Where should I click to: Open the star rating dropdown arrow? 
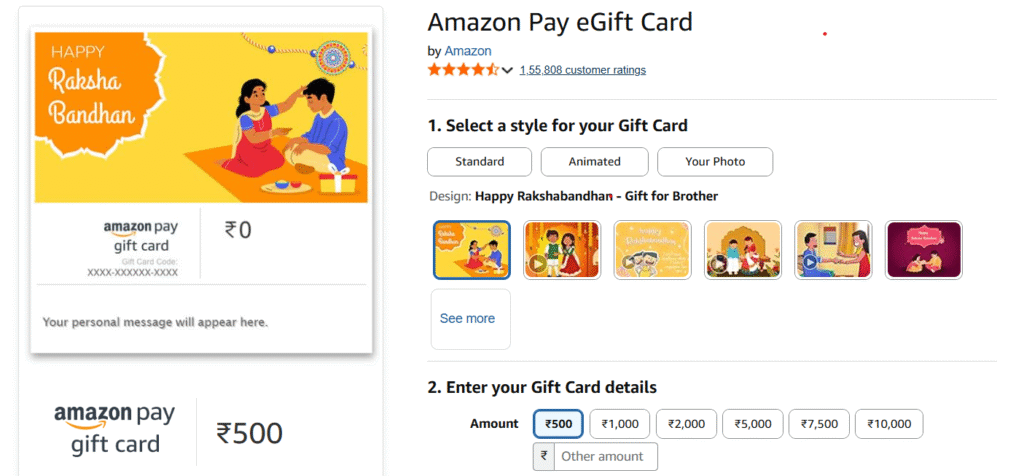[x=507, y=70]
